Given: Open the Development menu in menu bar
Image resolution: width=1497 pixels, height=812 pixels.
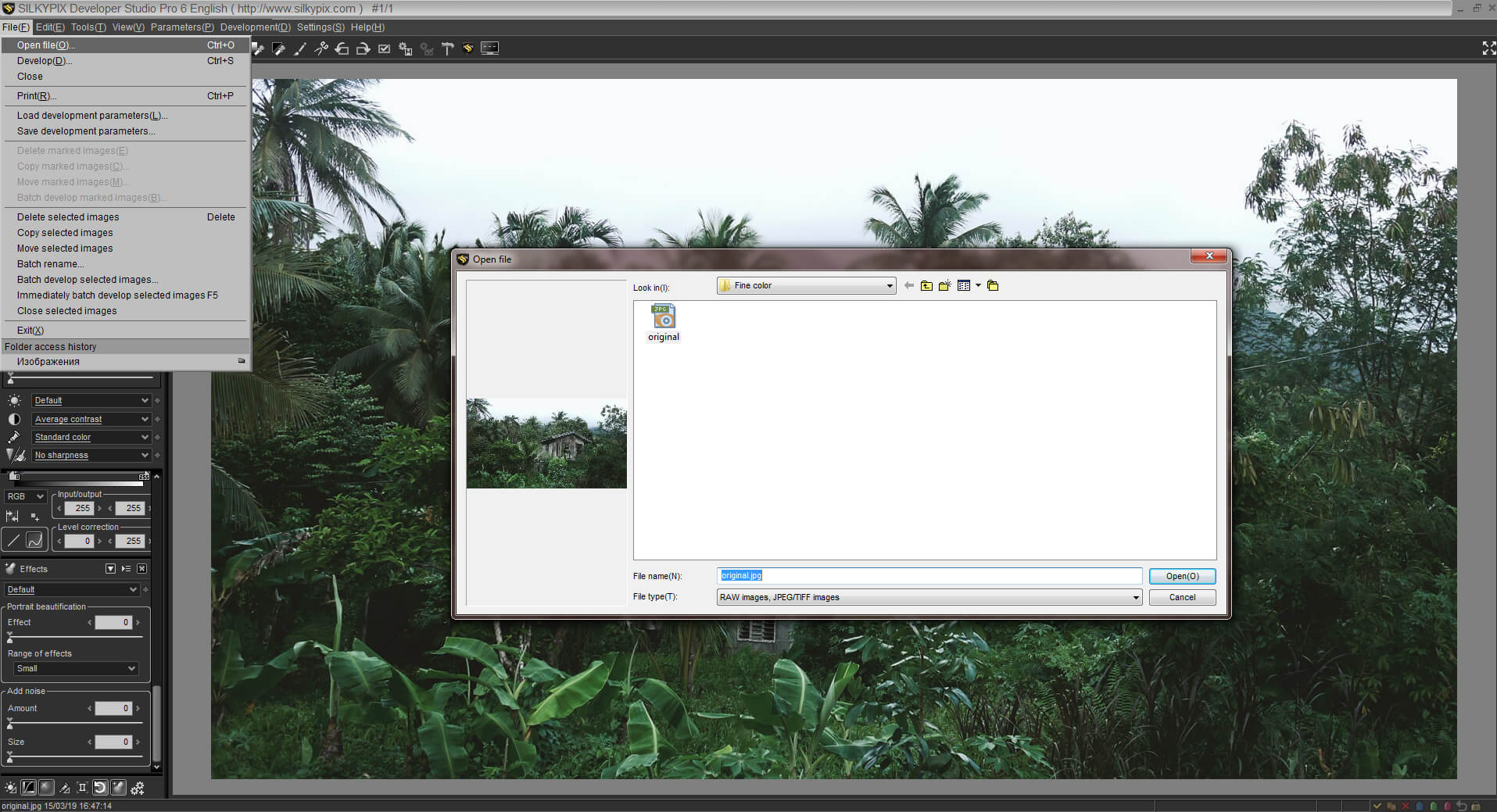Looking at the screenshot, I should click(255, 27).
